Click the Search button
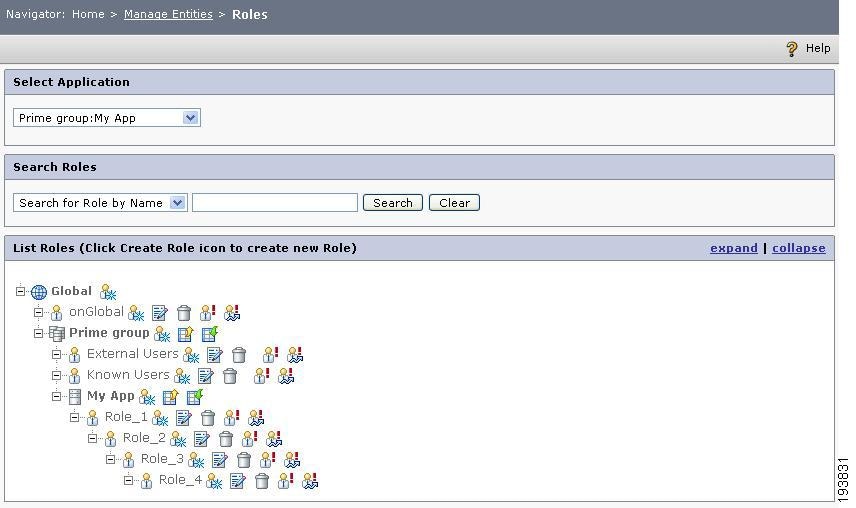The height and width of the screenshot is (508, 856). pos(393,202)
